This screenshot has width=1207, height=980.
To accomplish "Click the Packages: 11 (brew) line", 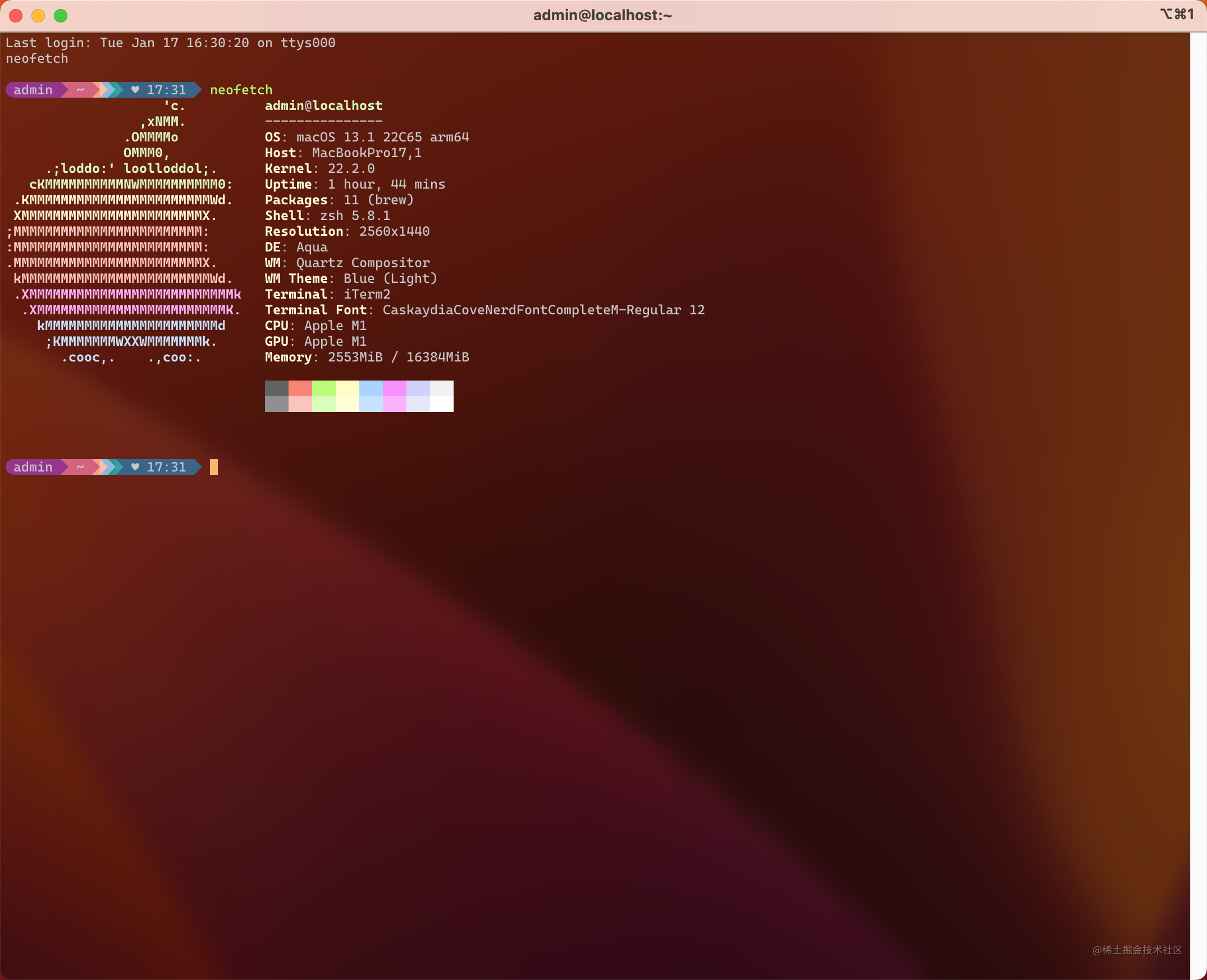I will [339, 200].
